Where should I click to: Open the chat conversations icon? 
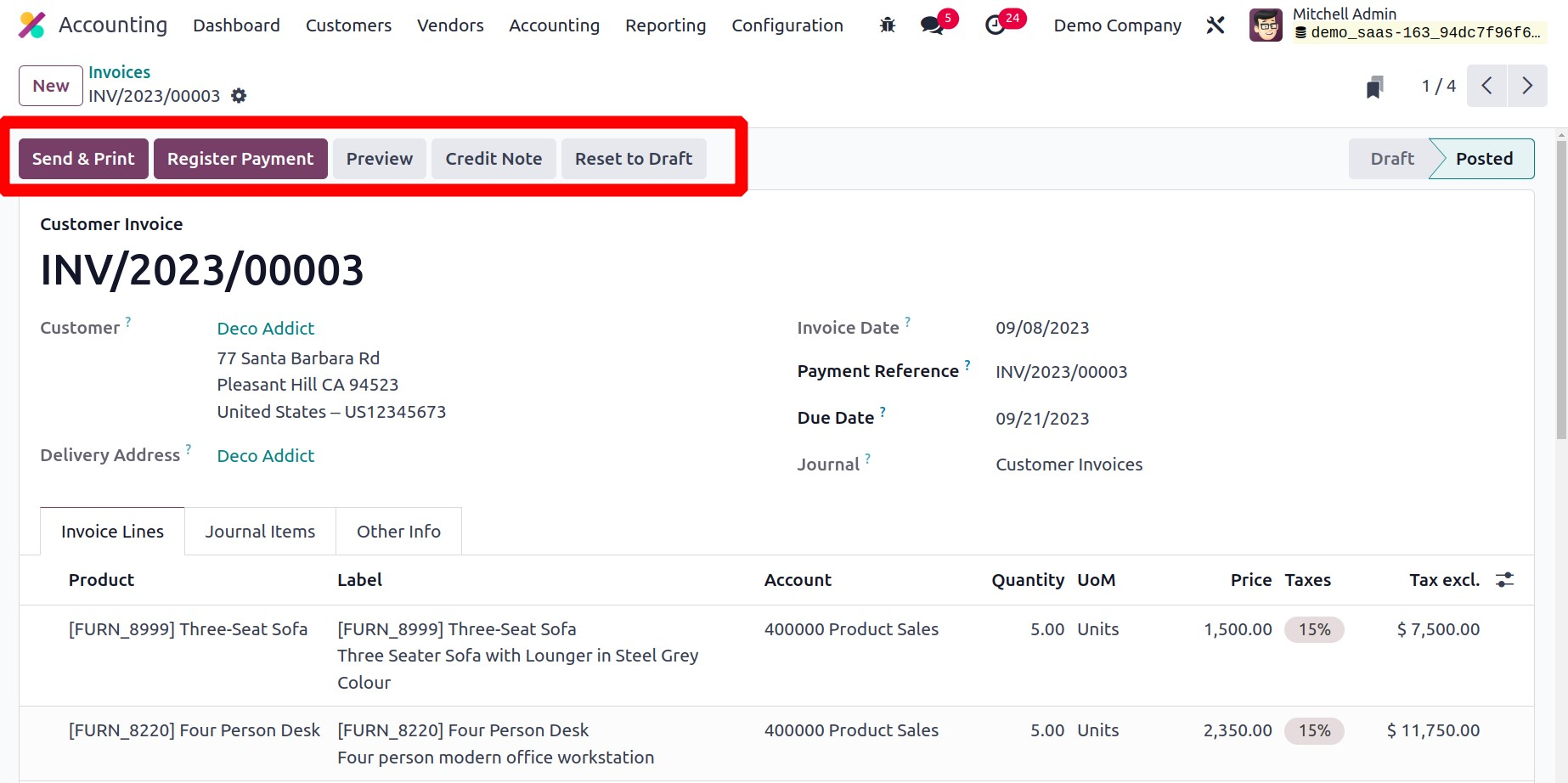(933, 25)
